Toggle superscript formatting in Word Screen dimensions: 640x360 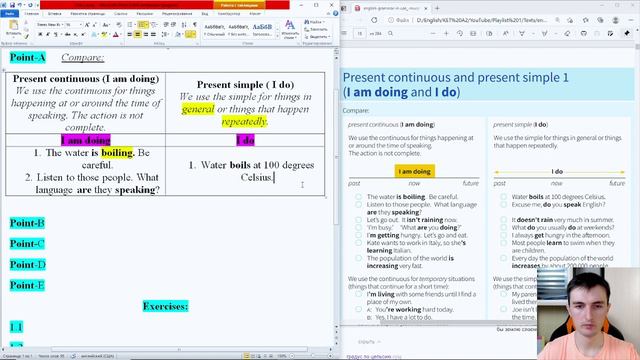click(x=83, y=35)
